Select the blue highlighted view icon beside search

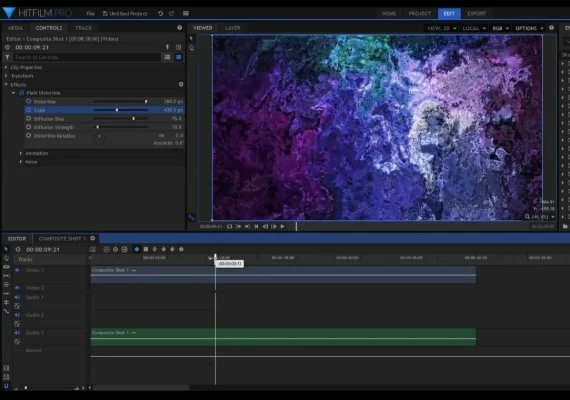(178, 57)
